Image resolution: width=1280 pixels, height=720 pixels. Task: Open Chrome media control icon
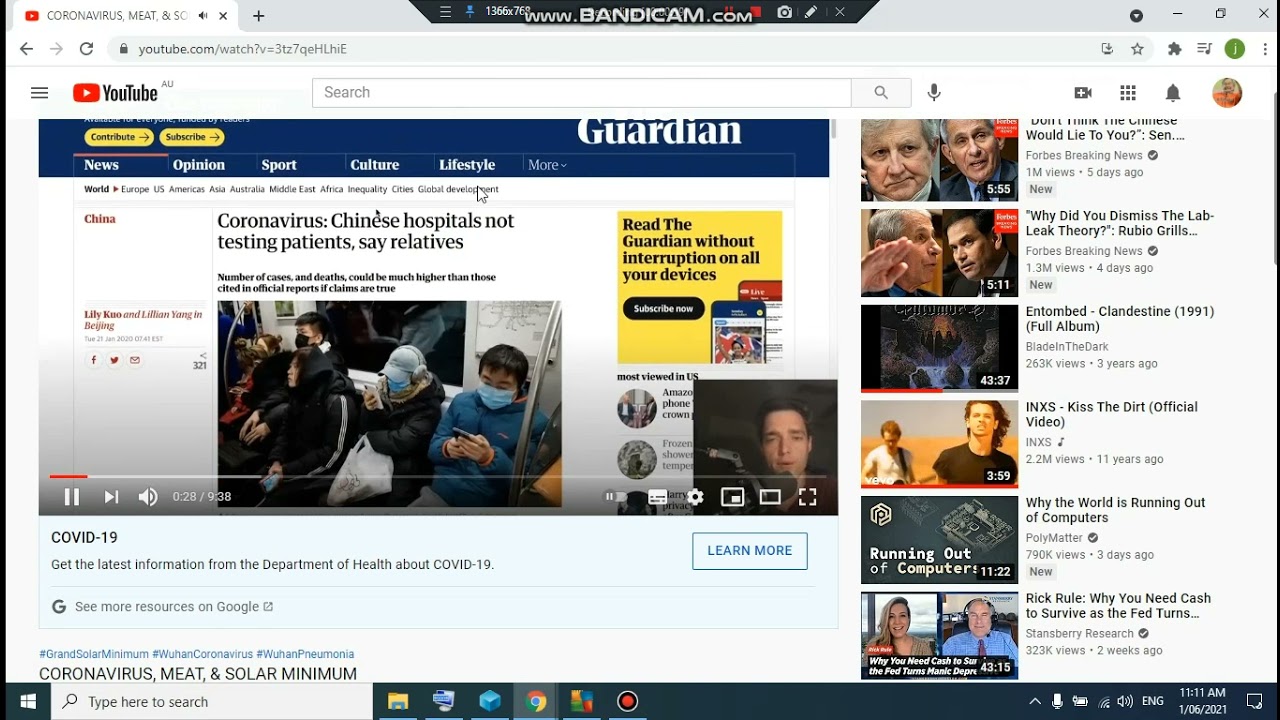click(1205, 49)
